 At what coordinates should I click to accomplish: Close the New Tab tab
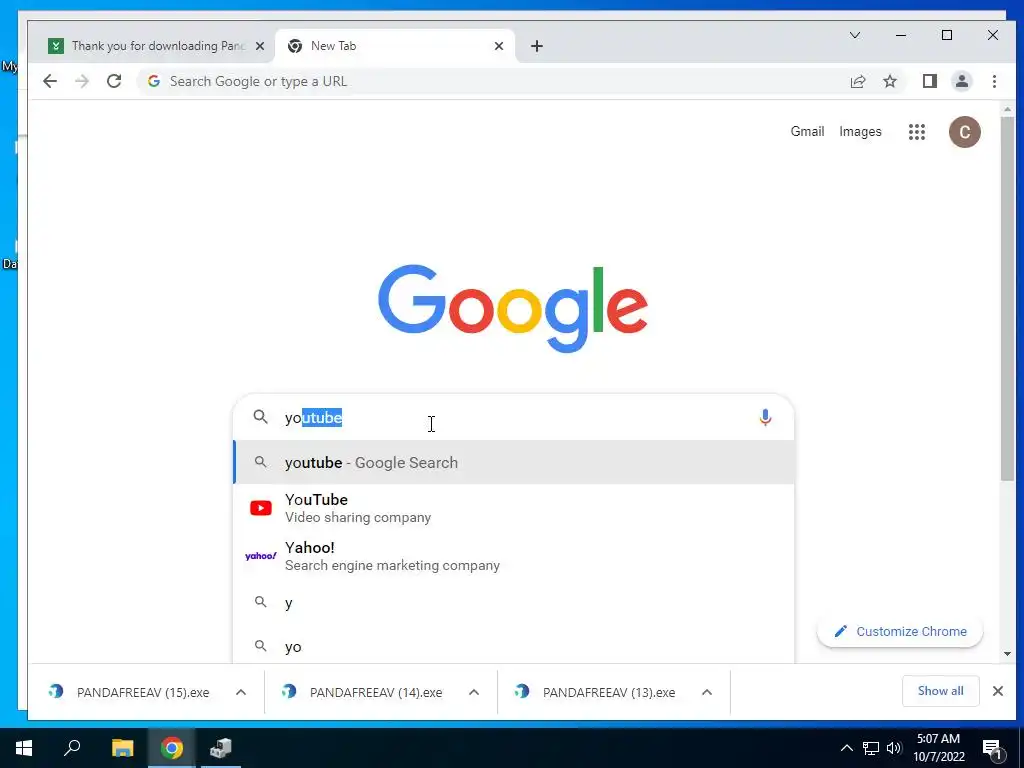pyautogui.click(x=498, y=46)
